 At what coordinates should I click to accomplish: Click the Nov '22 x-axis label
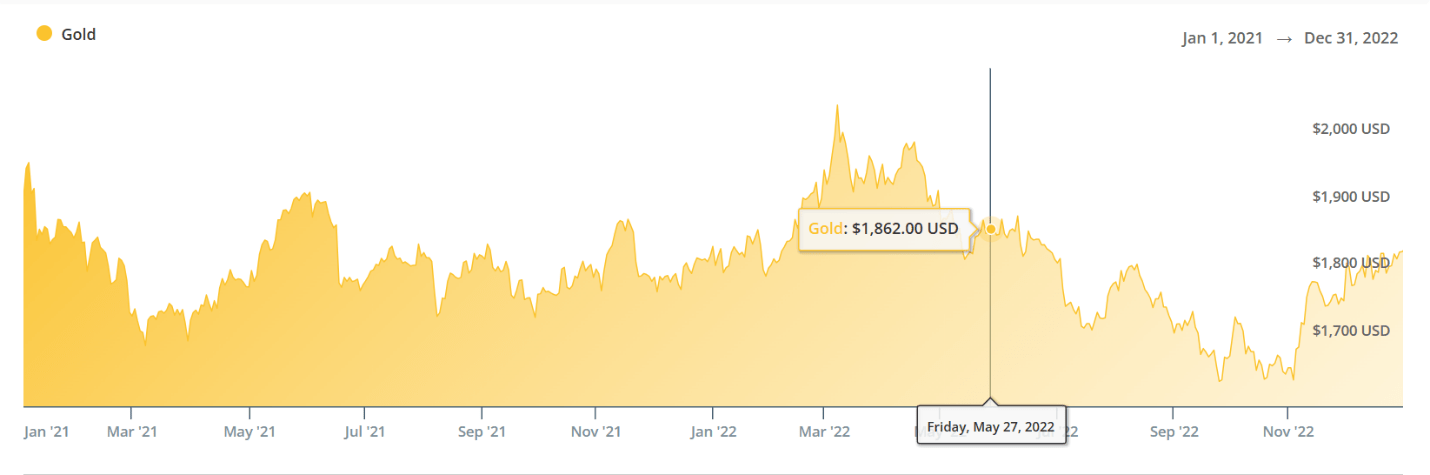click(x=1288, y=432)
